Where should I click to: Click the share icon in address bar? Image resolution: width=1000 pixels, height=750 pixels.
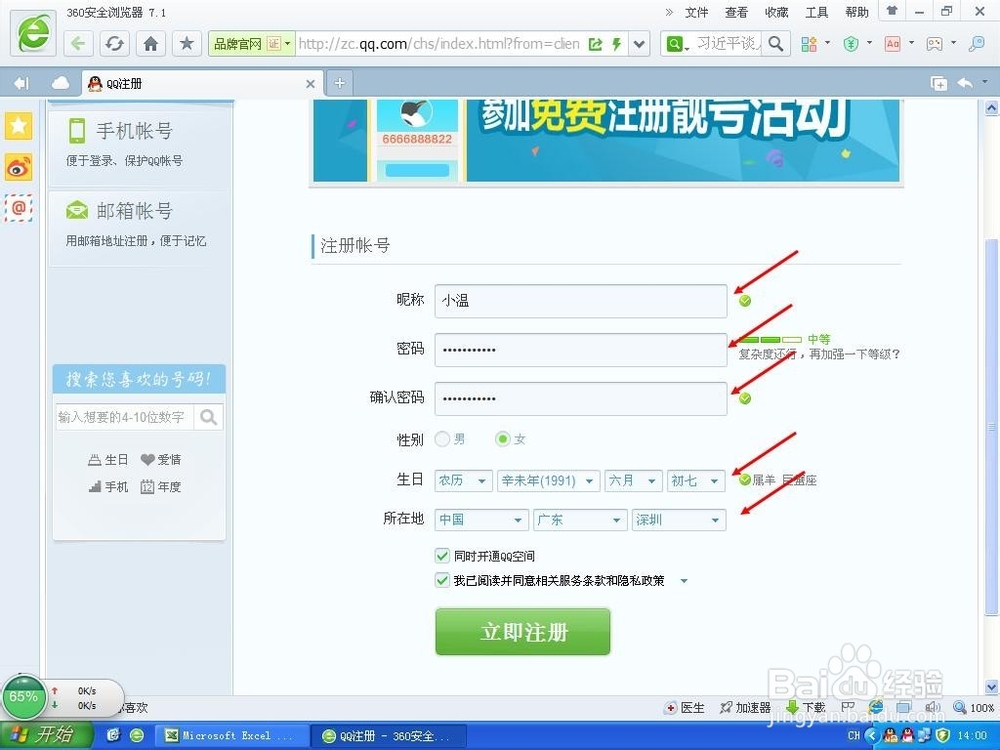tap(595, 43)
